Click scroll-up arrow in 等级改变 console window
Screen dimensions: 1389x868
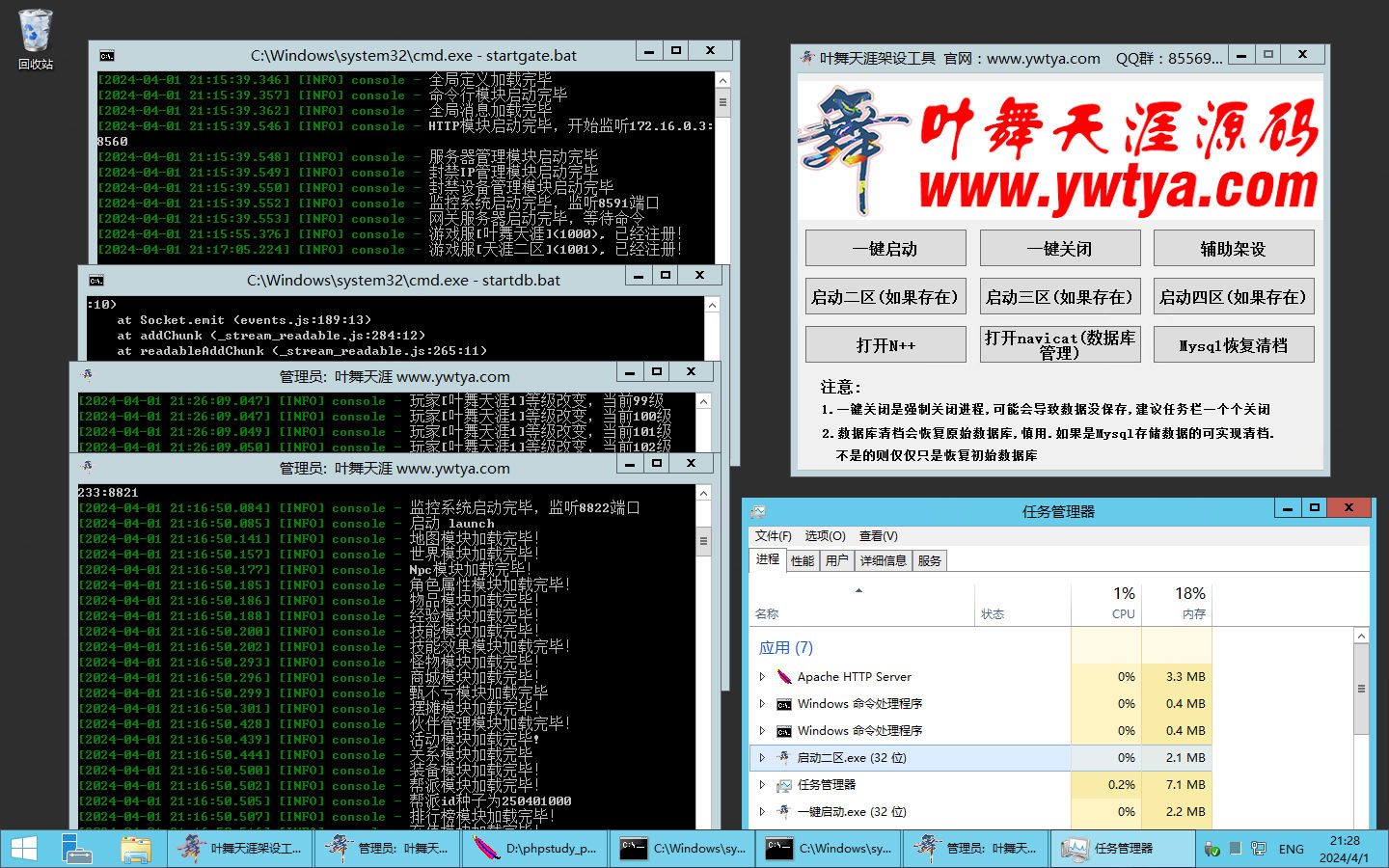[703, 401]
